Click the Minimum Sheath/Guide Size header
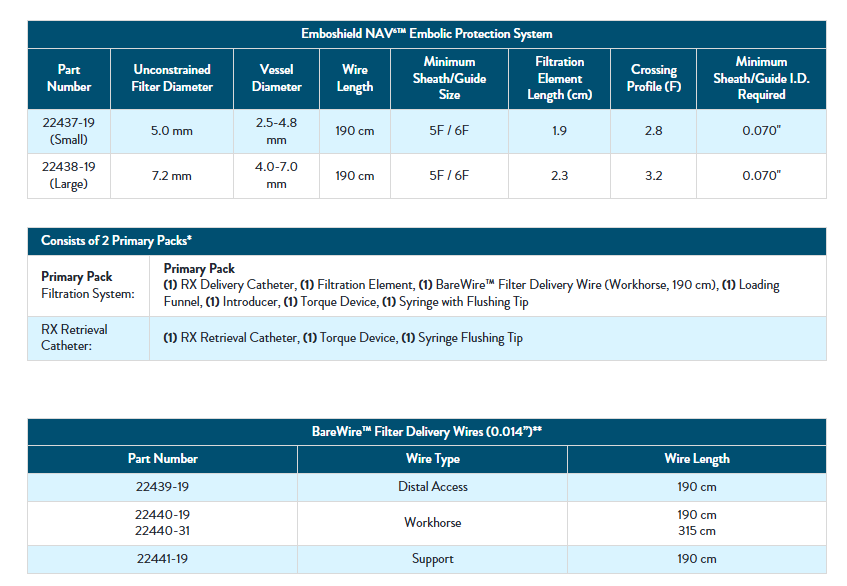847x586 pixels. click(x=449, y=78)
